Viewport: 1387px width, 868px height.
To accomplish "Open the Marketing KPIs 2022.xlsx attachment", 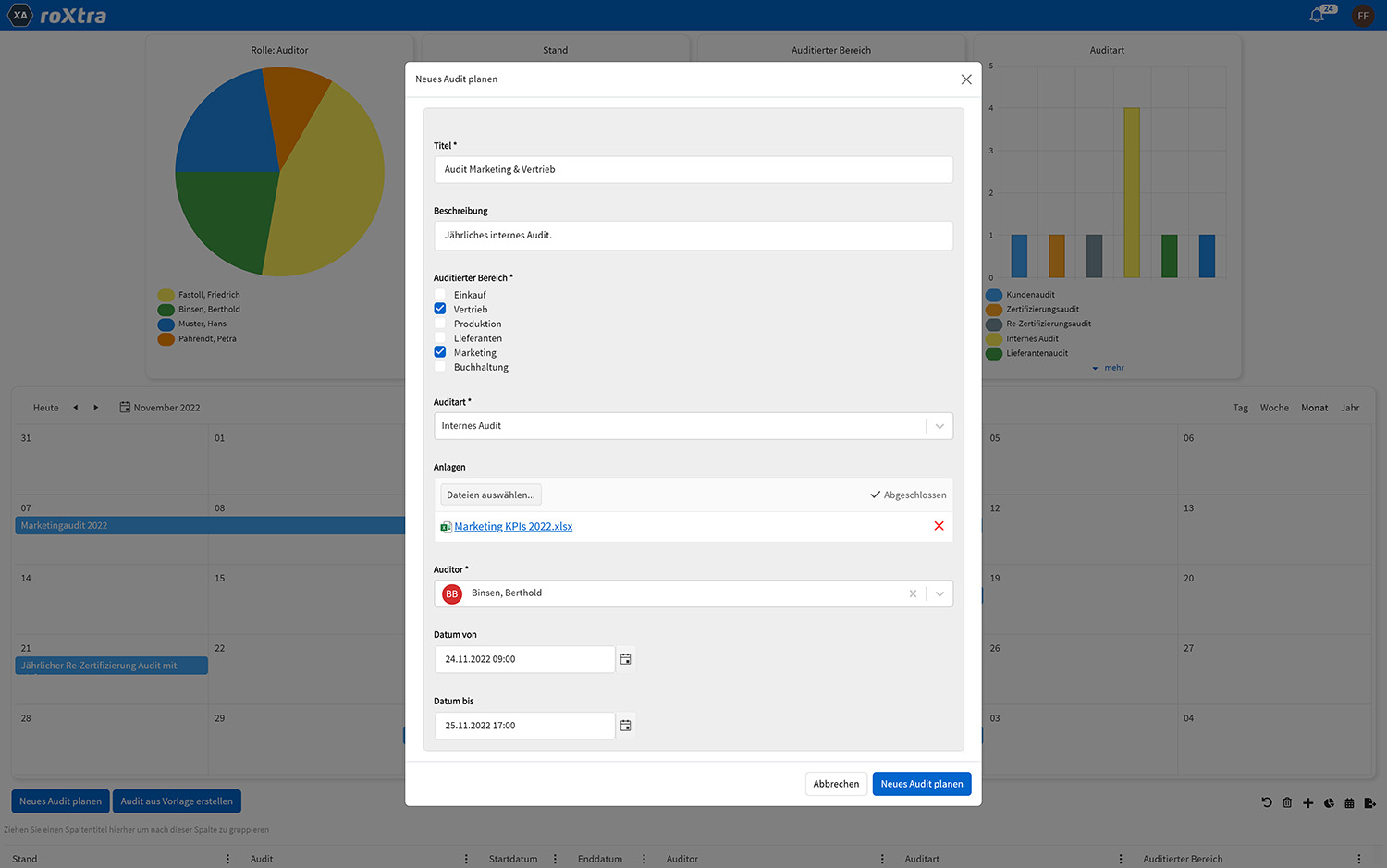I will 513,525.
